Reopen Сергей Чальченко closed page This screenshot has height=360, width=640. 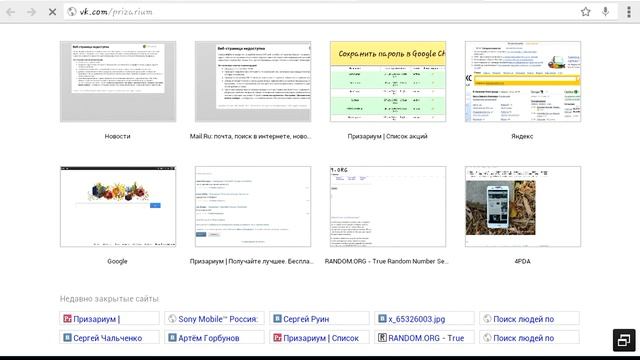109,338
